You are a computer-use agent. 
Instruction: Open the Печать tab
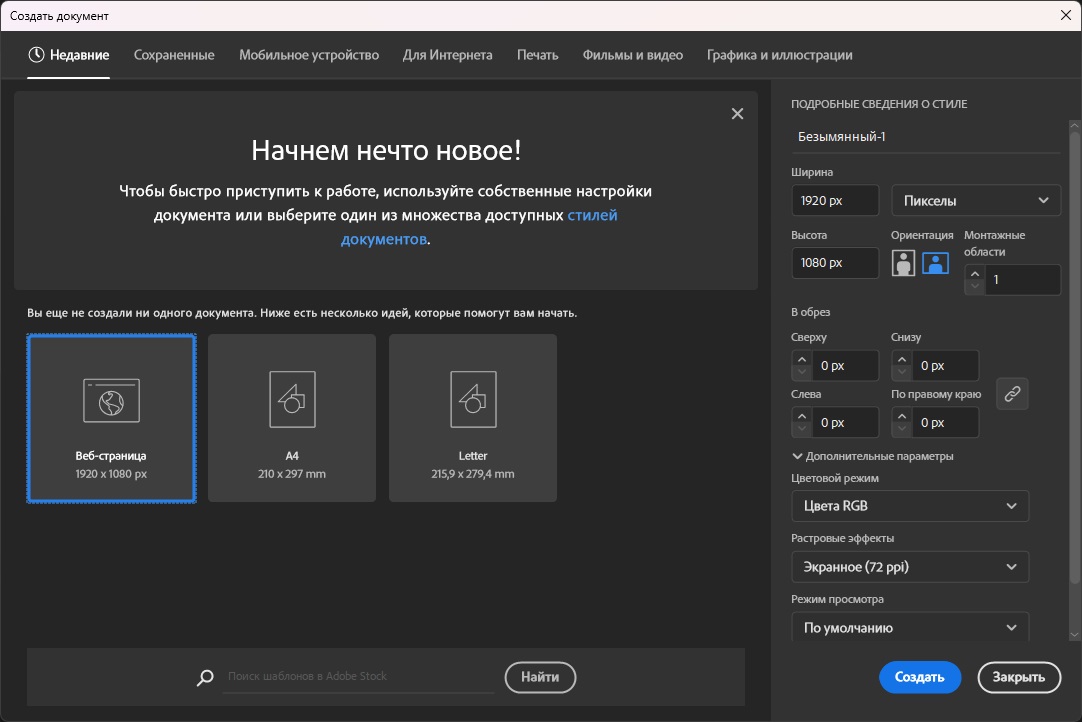pos(537,55)
